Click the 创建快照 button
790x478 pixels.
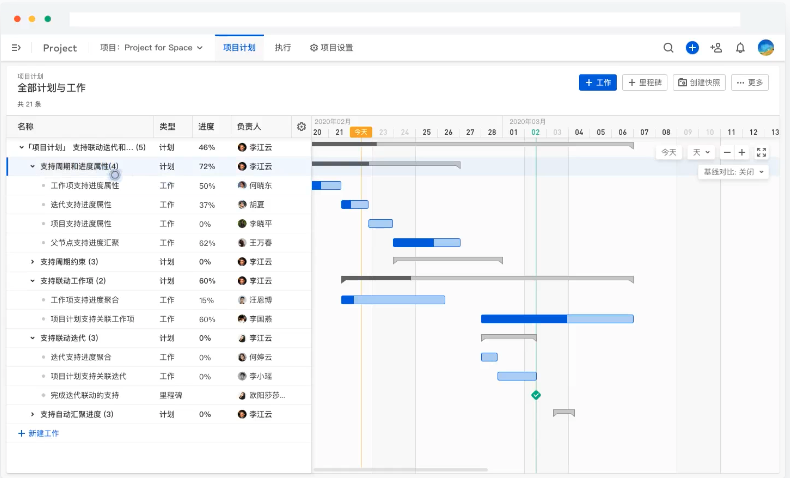pos(699,83)
